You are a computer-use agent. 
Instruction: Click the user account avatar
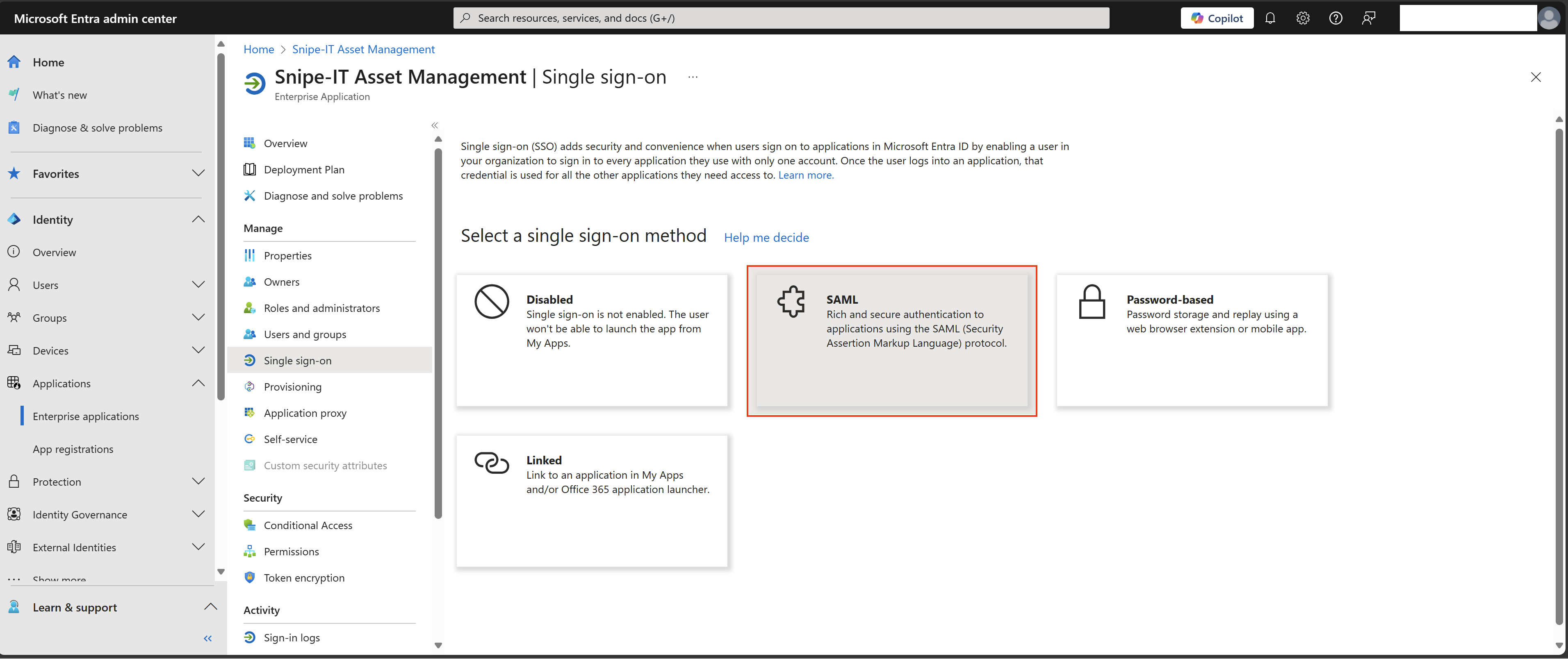(x=1548, y=18)
